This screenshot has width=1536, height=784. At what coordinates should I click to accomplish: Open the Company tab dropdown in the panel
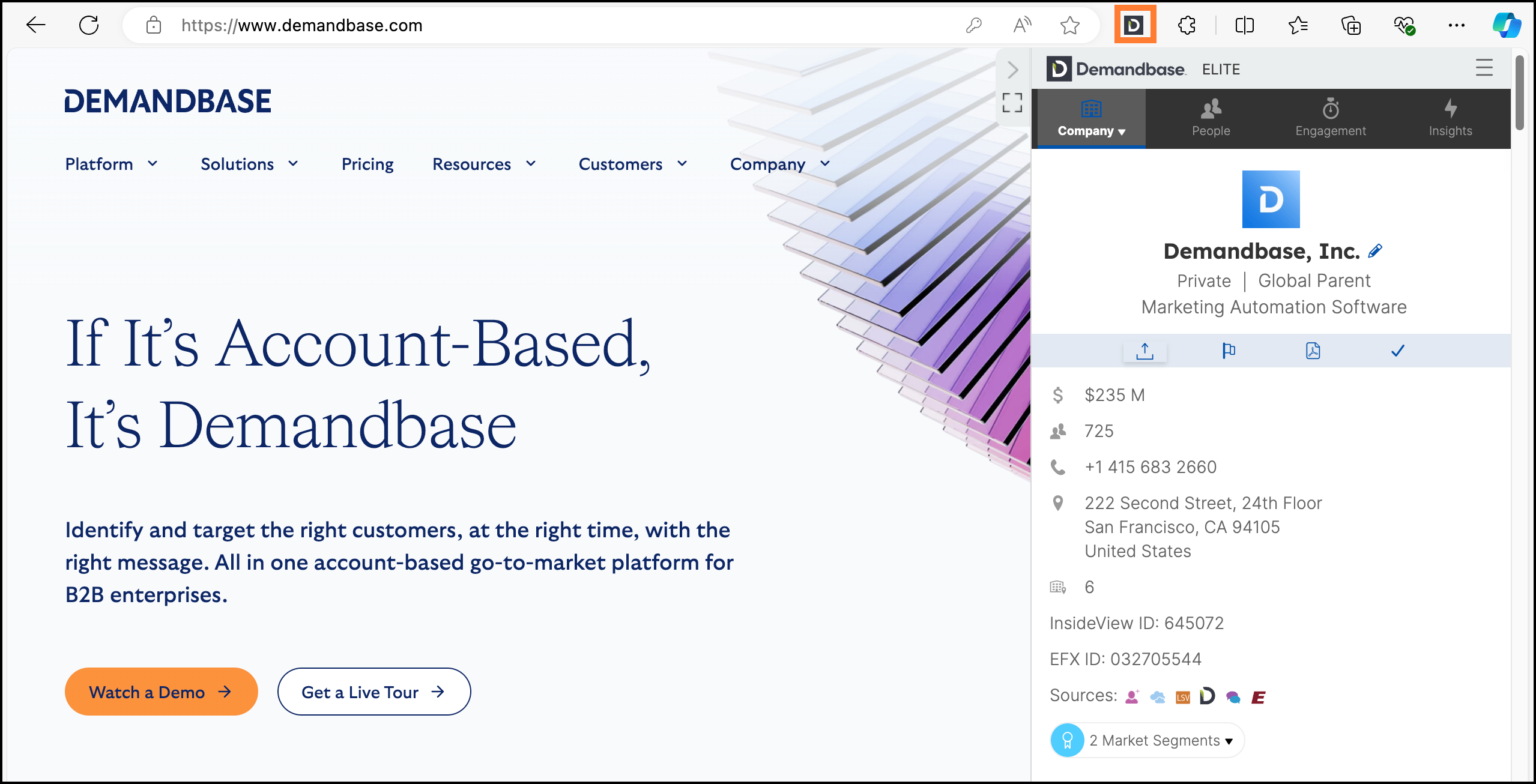pos(1091,118)
